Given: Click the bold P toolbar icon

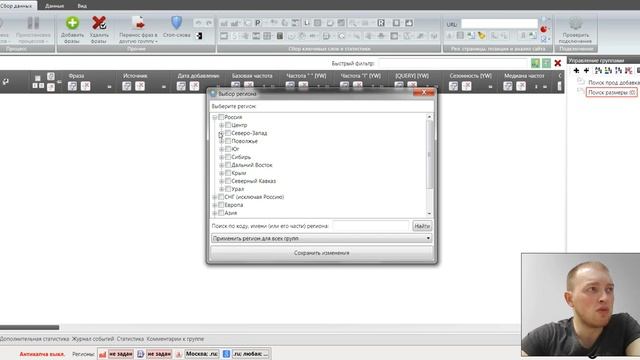Looking at the screenshot, I should (258, 23).
